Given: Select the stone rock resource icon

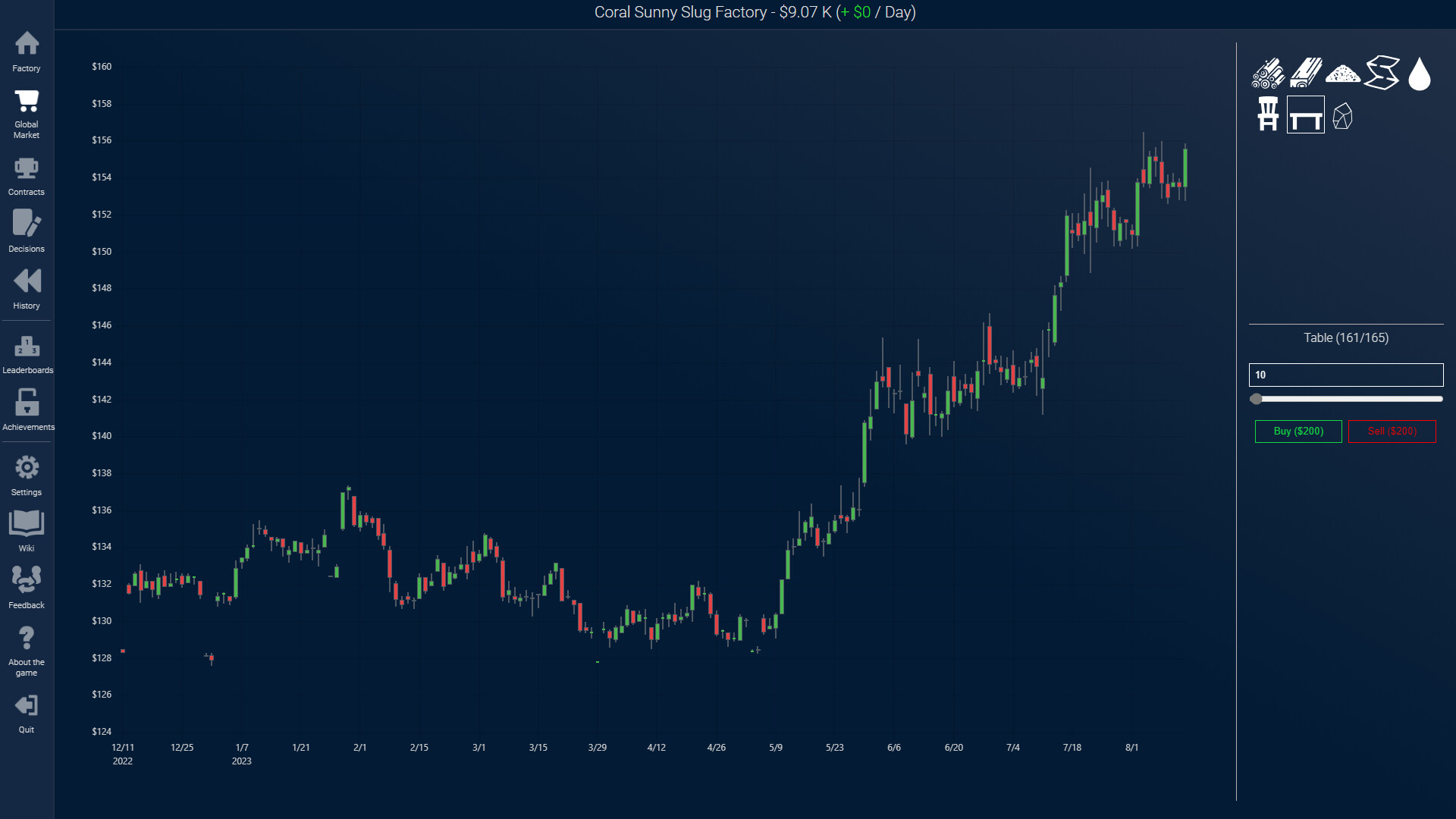Looking at the screenshot, I should pos(1342,116).
